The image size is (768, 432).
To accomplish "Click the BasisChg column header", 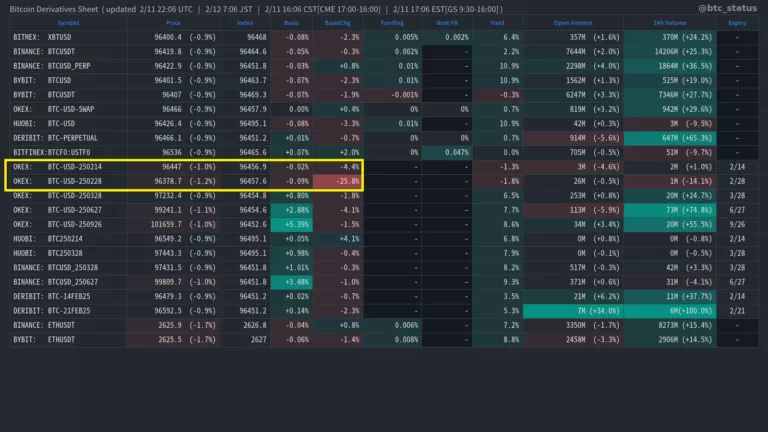I will coord(337,23).
